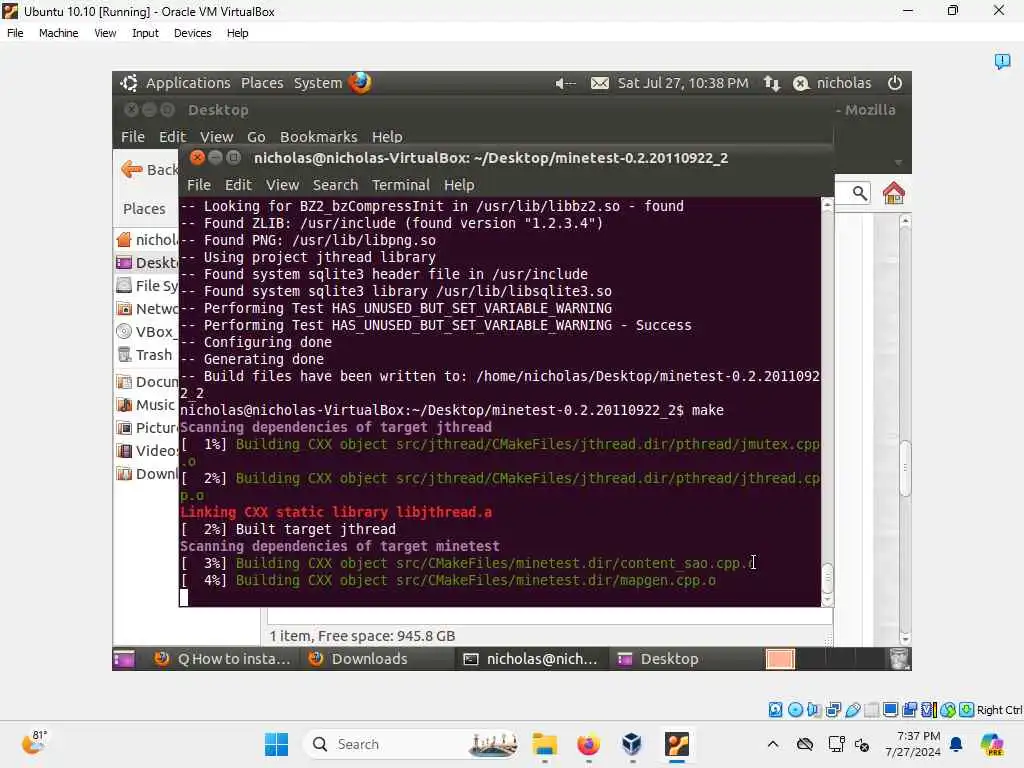Image resolution: width=1024 pixels, height=768 pixels.
Task: Click the Firefox window vertical scrollbar thumb
Action: [905, 469]
